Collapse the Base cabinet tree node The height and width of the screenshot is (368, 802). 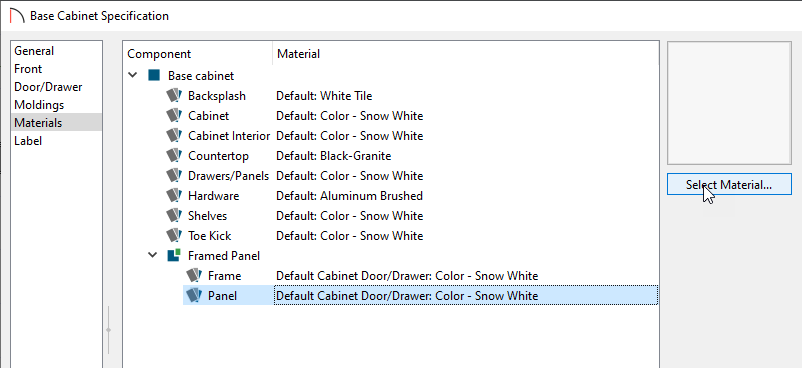(132, 75)
